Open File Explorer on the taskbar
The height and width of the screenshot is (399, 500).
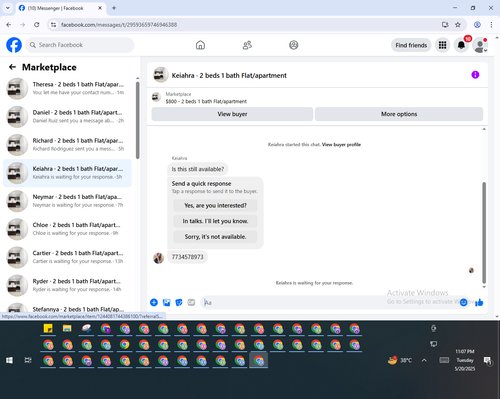(x=67, y=329)
